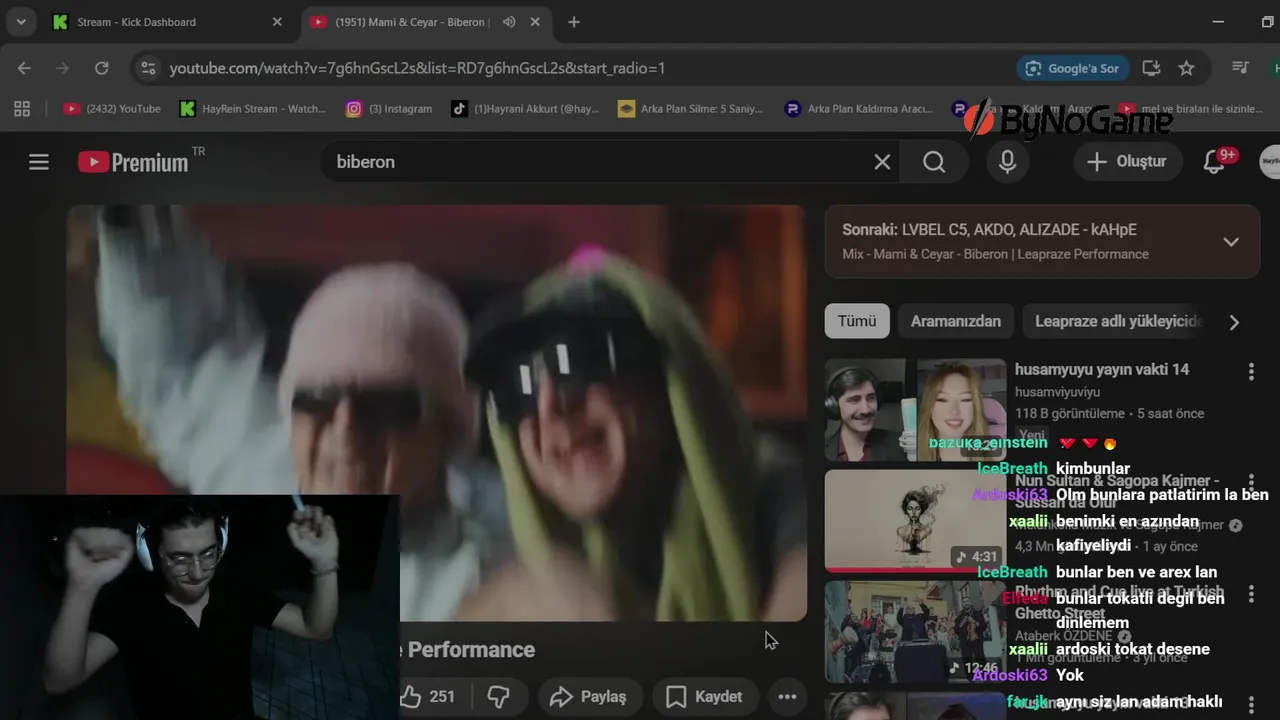This screenshot has width=1280, height=720.
Task: Open Arka Plan Kaldırma Aracı bookmark
Action: (x=860, y=108)
